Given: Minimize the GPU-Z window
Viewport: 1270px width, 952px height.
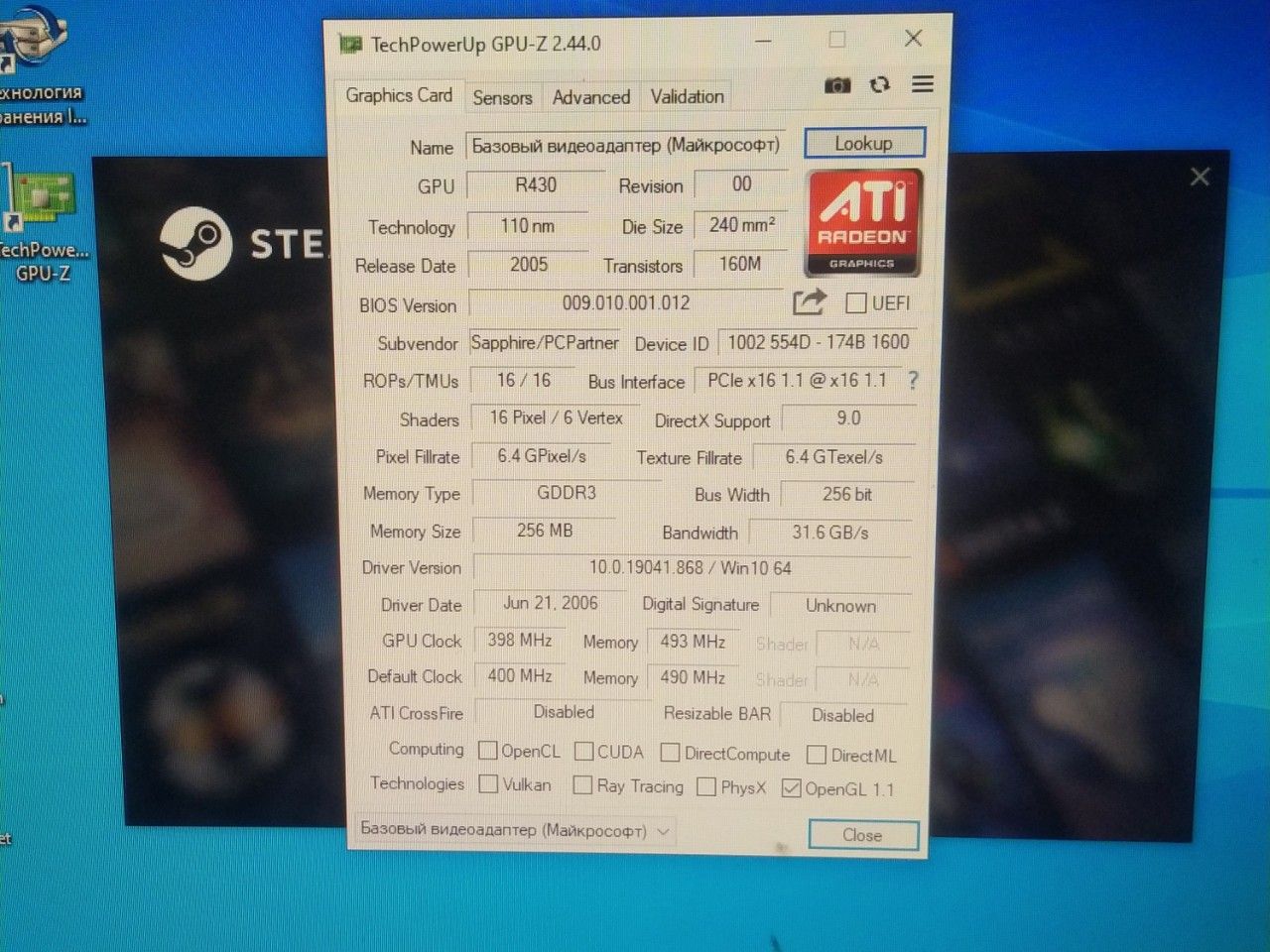Looking at the screenshot, I should tap(763, 42).
